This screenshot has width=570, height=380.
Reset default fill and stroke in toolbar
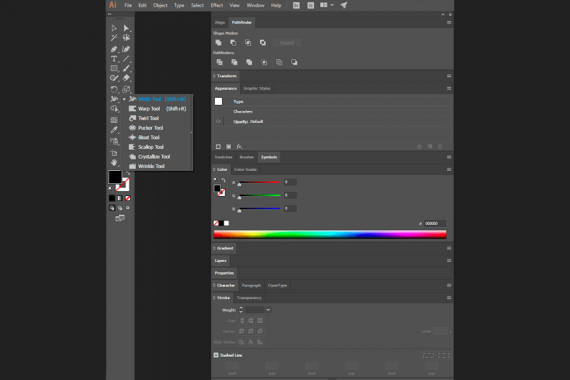[x=111, y=188]
